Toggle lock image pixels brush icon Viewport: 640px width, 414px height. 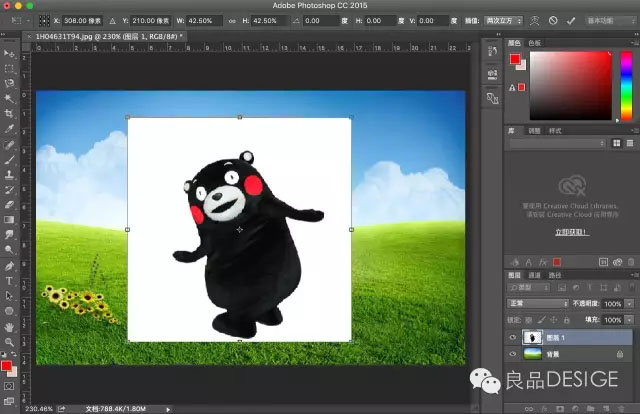click(x=541, y=320)
